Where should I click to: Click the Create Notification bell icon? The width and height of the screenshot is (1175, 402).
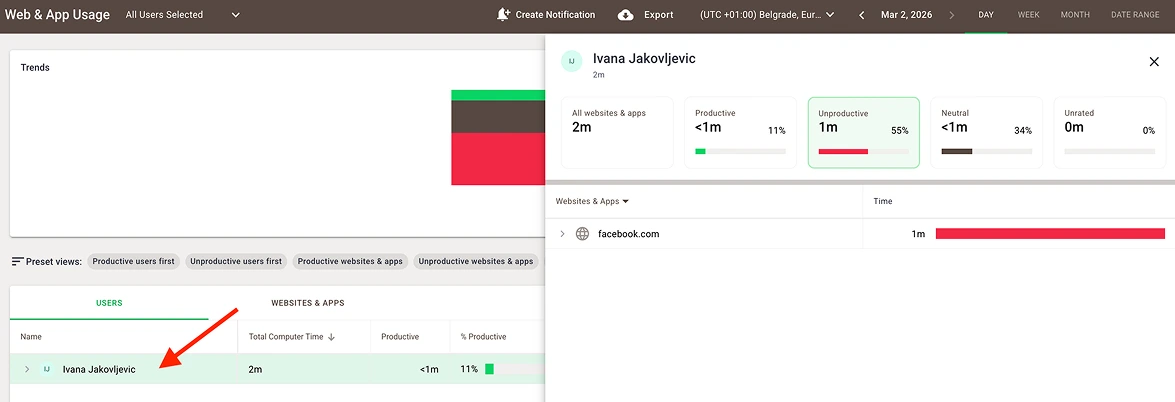[503, 15]
